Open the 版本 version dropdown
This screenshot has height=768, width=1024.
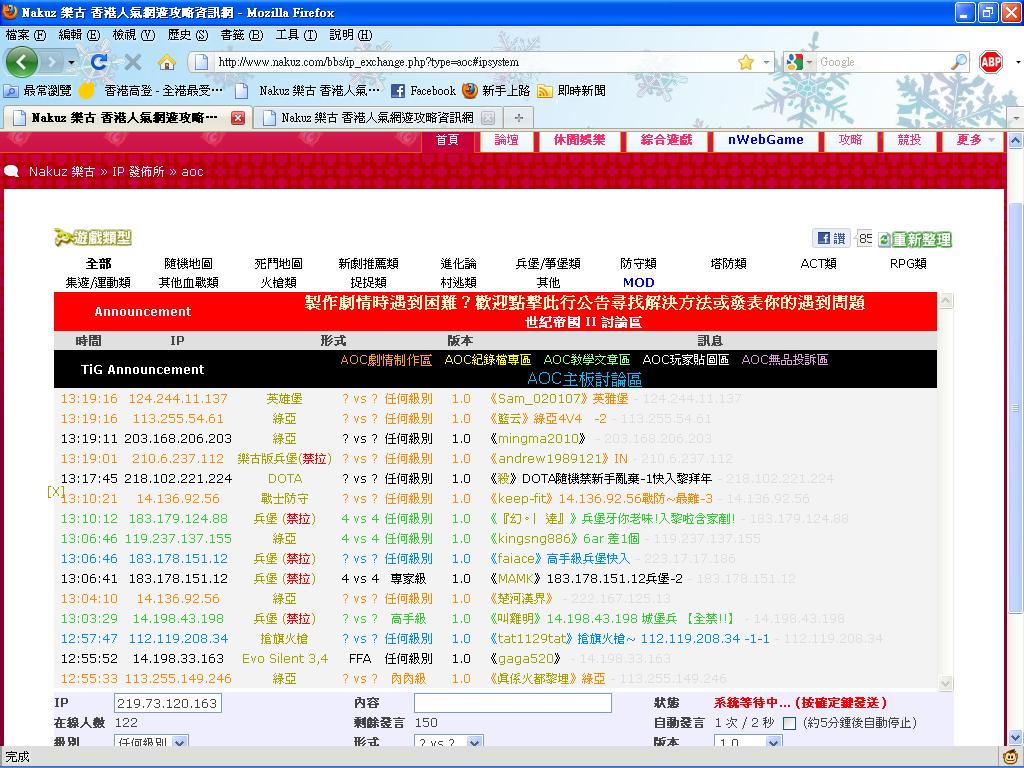tap(748, 743)
